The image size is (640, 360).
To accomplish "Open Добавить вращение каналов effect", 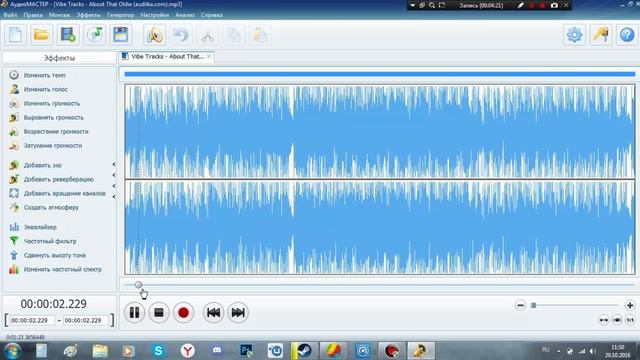I will coord(64,193).
